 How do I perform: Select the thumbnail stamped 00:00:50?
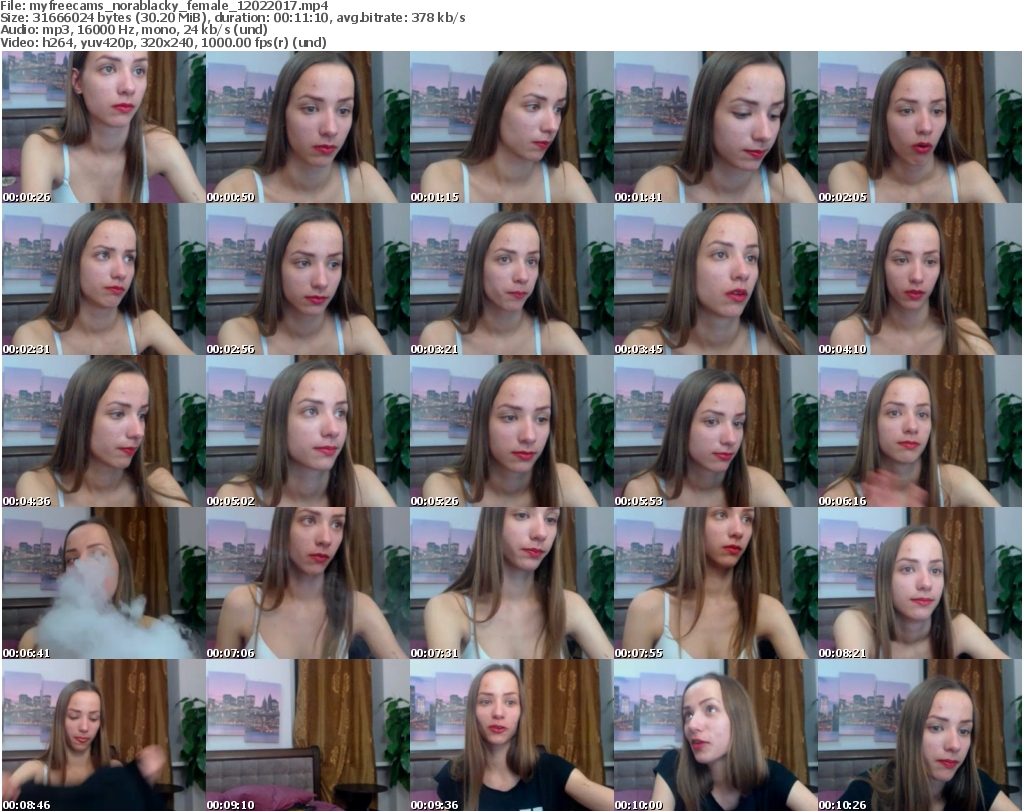click(x=308, y=127)
